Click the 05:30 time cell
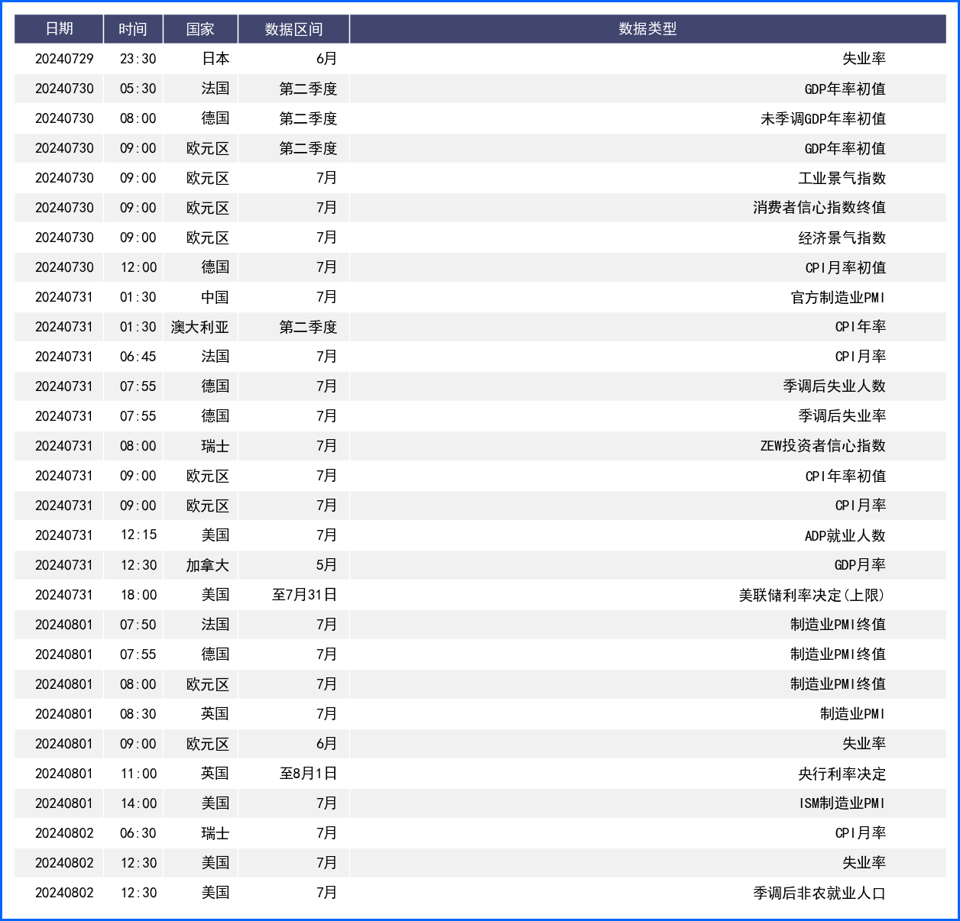Image resolution: width=960 pixels, height=921 pixels. 138,89
